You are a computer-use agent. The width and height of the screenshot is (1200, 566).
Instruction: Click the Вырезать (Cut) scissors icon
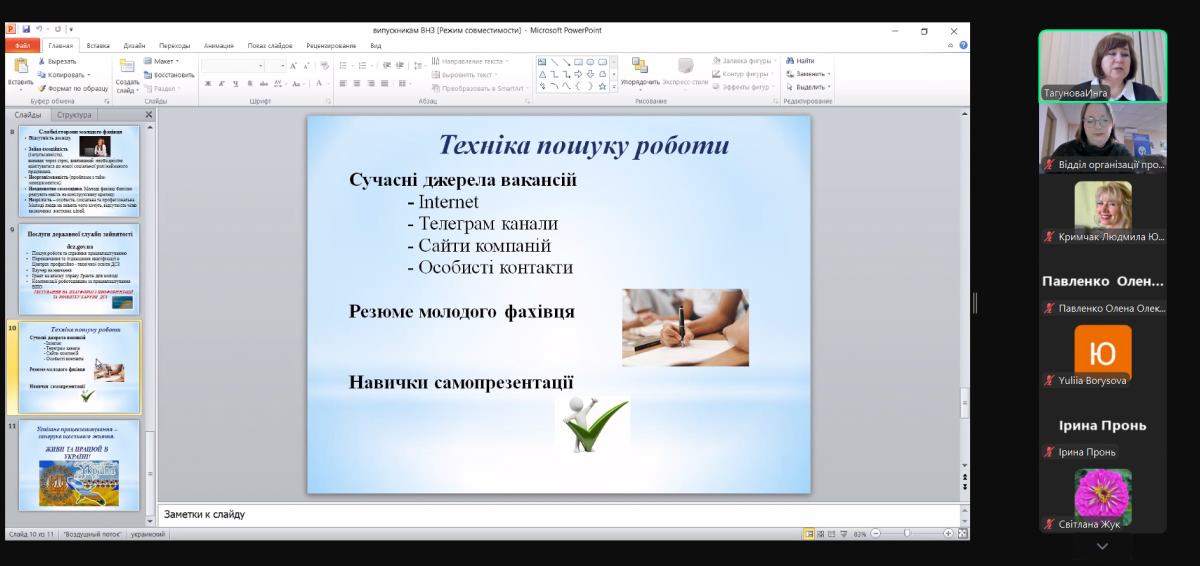(x=42, y=61)
